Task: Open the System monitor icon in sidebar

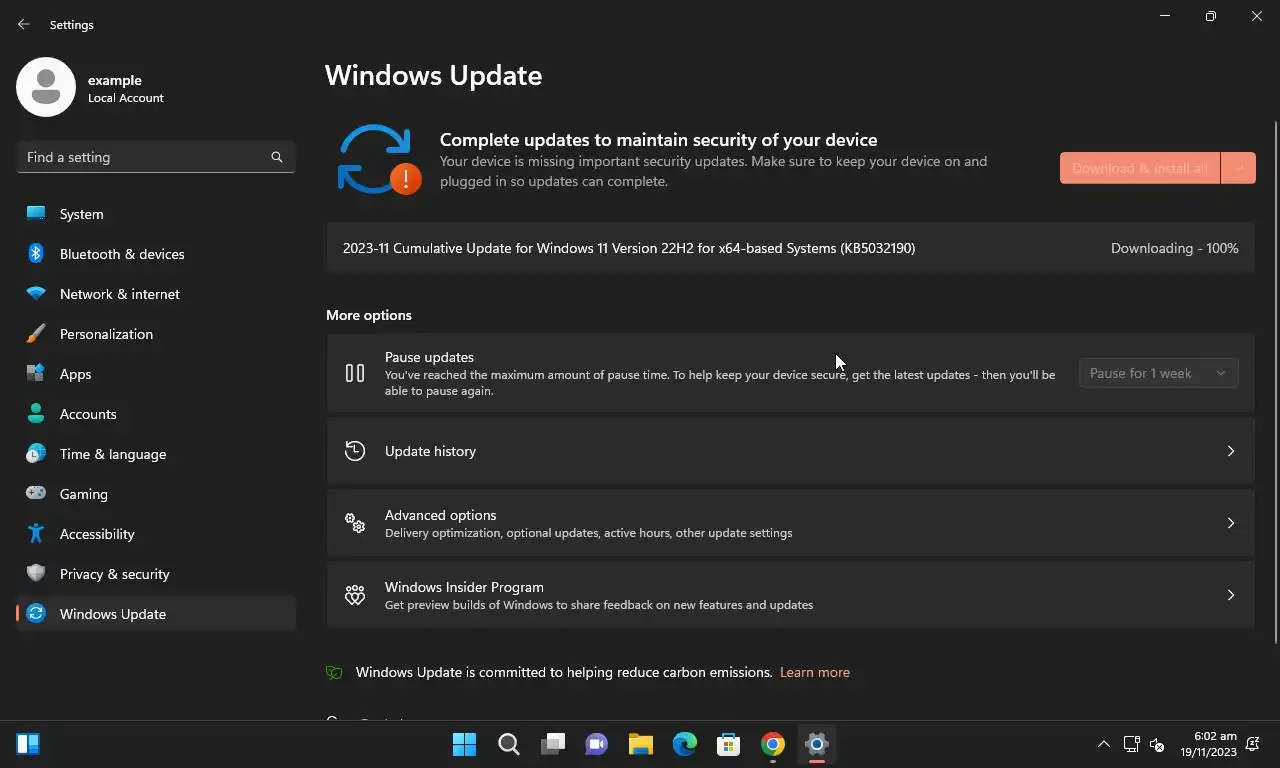Action: (x=36, y=214)
